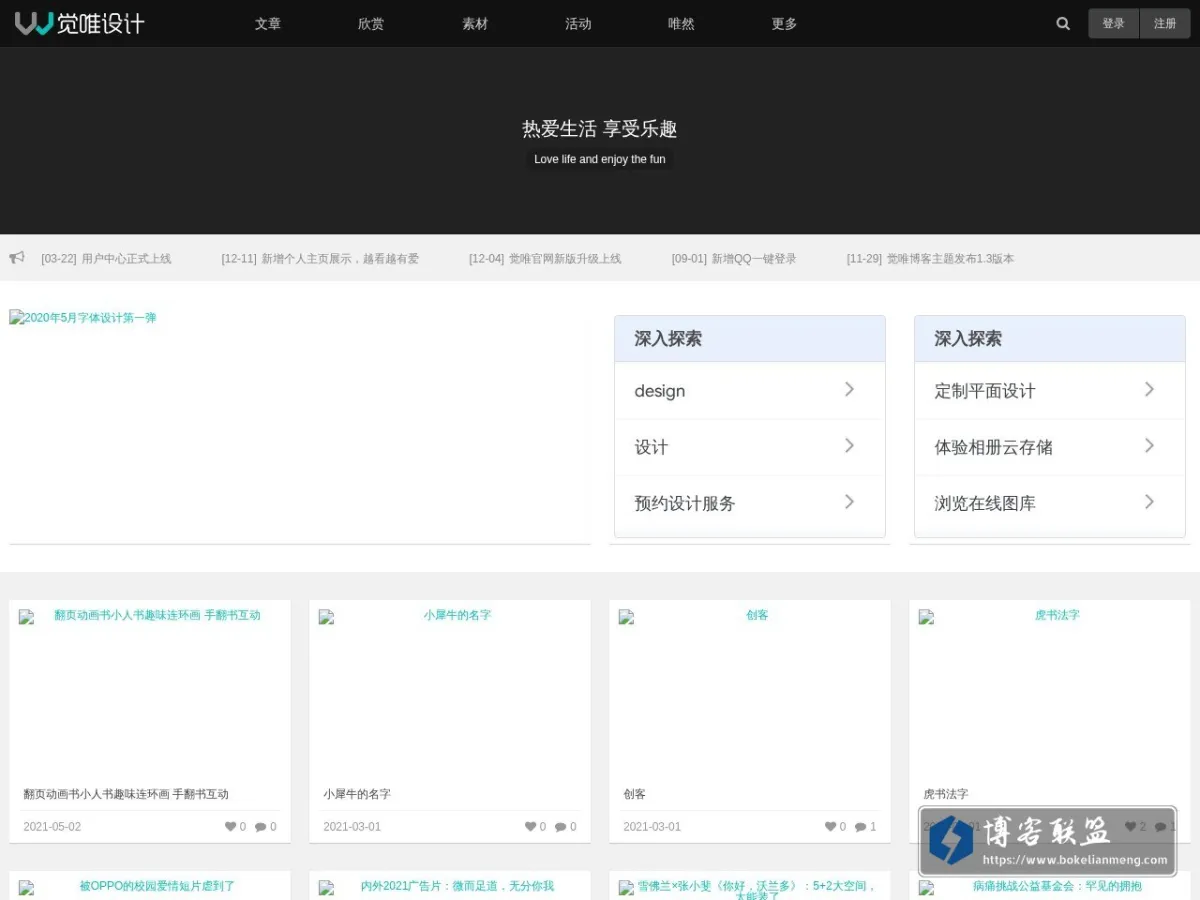Open the 雪佛兰×张小斐 thumbnail
1200x900 pixels.
point(750,889)
